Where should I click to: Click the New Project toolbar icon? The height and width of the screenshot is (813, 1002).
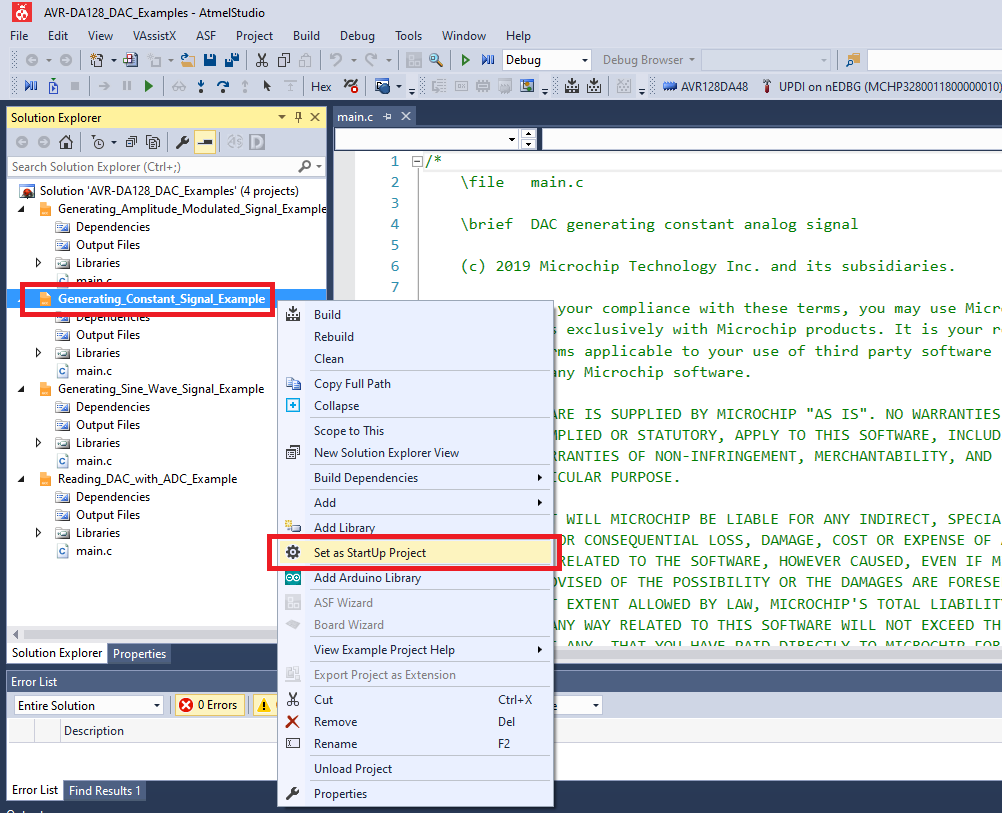(96, 60)
